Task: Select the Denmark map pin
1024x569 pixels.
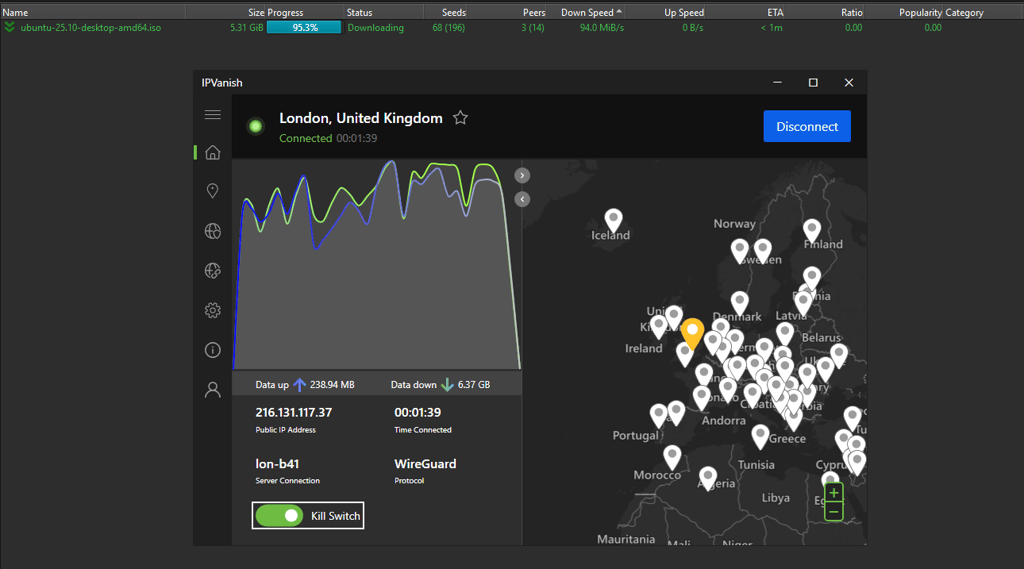Action: pos(739,303)
